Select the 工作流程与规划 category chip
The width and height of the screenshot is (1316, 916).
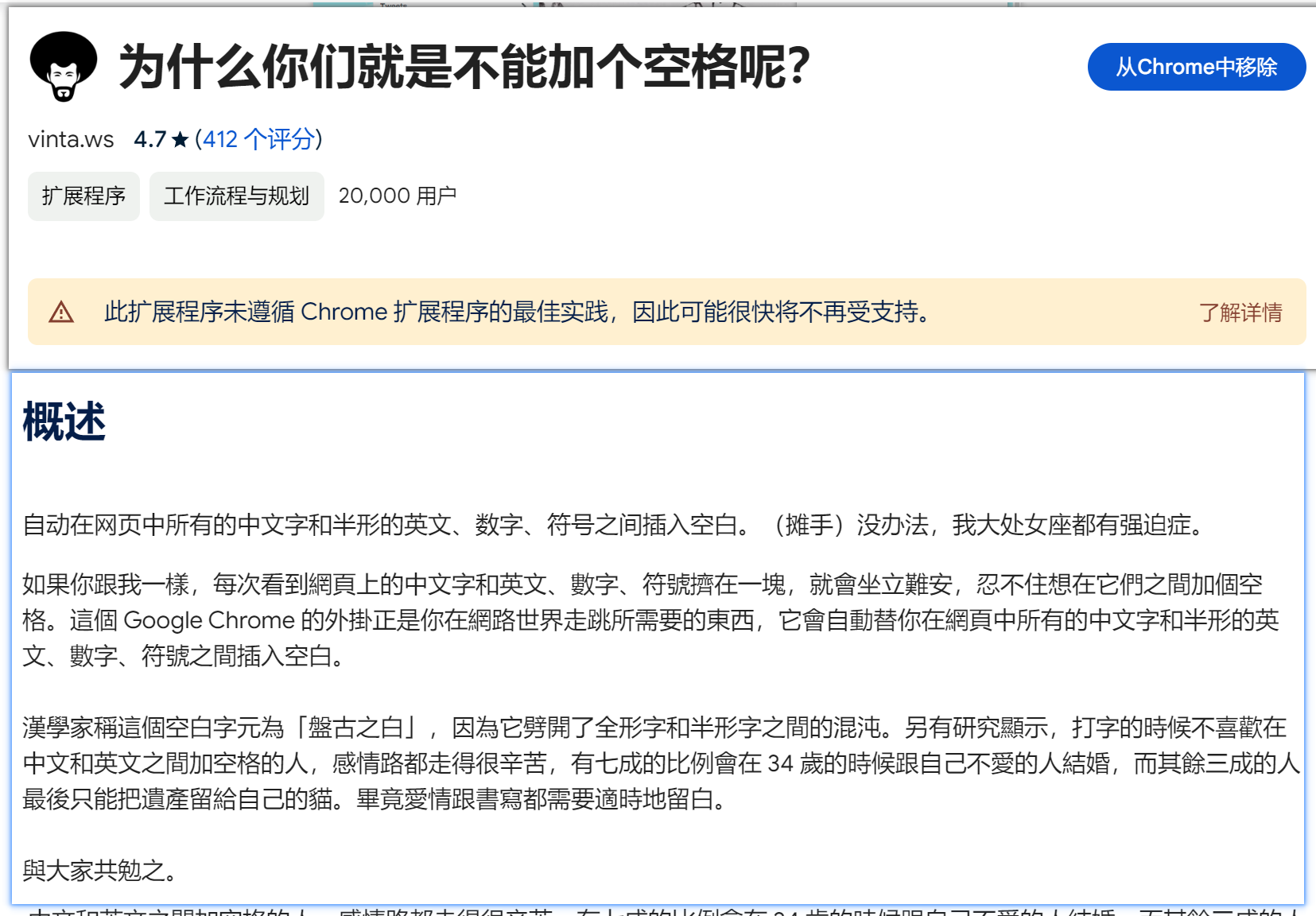[x=236, y=196]
